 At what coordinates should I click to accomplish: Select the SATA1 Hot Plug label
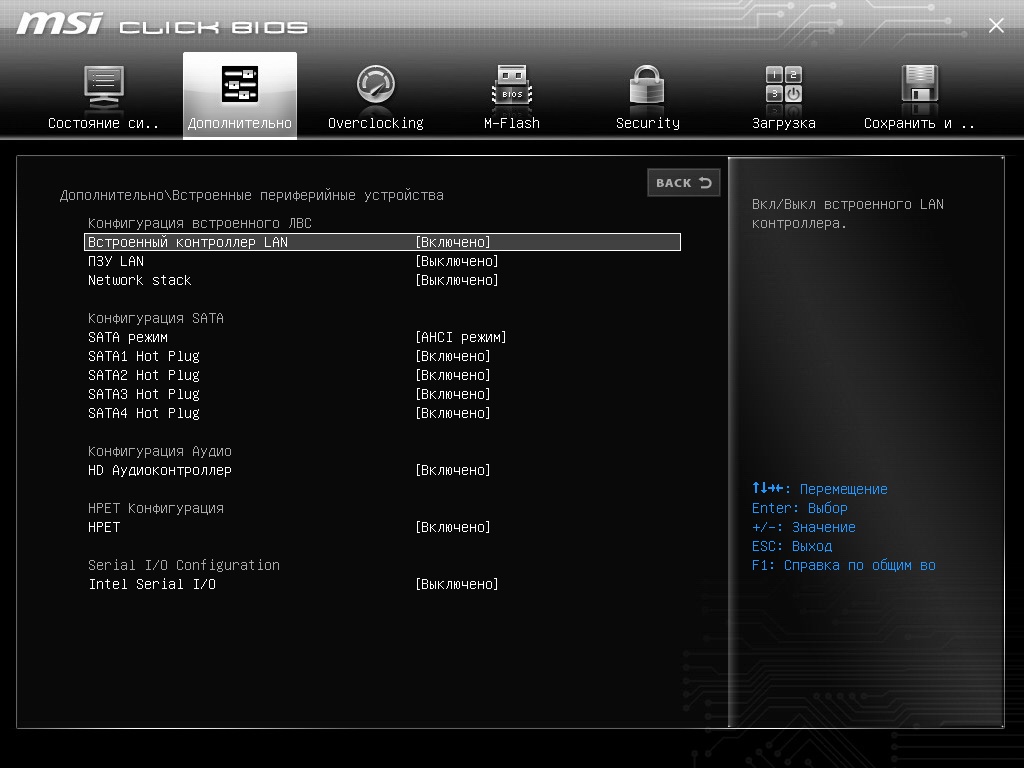tap(144, 357)
